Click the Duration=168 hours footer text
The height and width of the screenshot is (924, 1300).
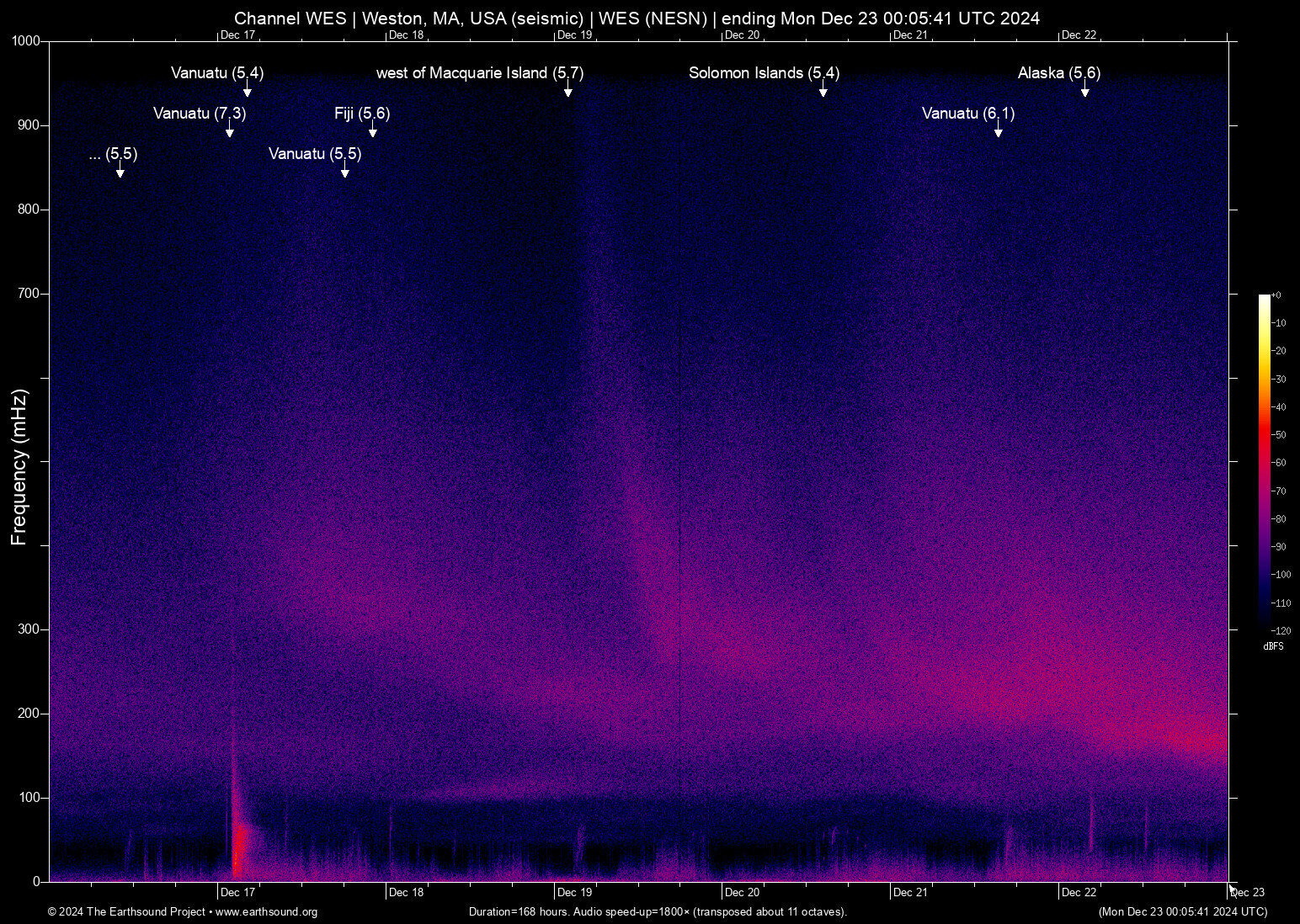(658, 912)
